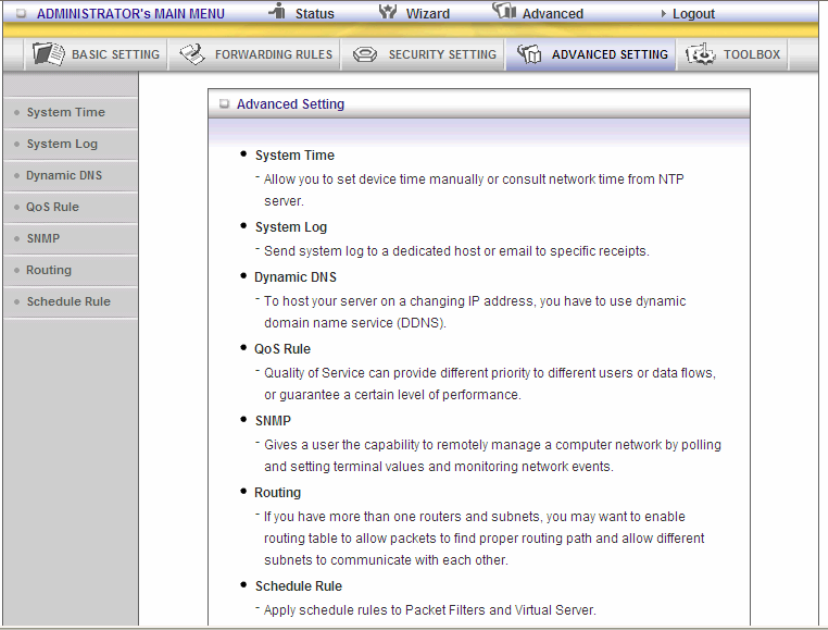The height and width of the screenshot is (630, 828).
Task: Log out of the router admin
Action: 693,14
